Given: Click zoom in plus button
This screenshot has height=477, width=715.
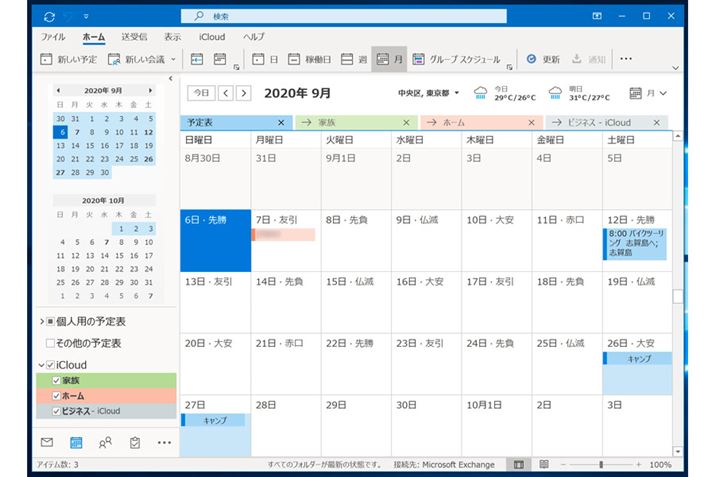Looking at the screenshot, I should (x=638, y=465).
